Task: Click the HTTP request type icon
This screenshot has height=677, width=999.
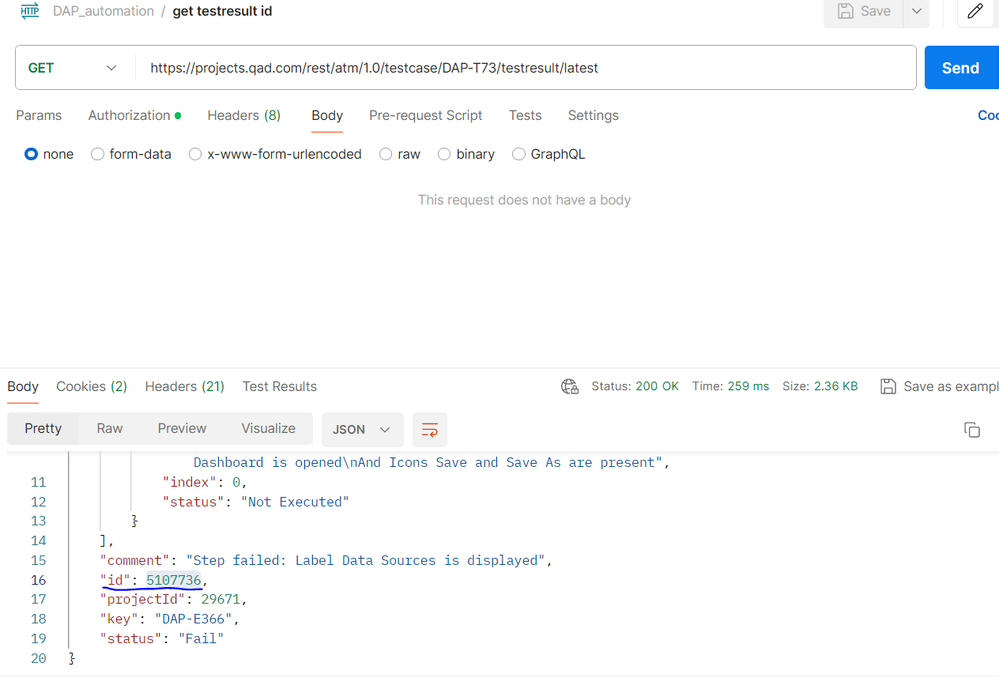Action: 29,11
